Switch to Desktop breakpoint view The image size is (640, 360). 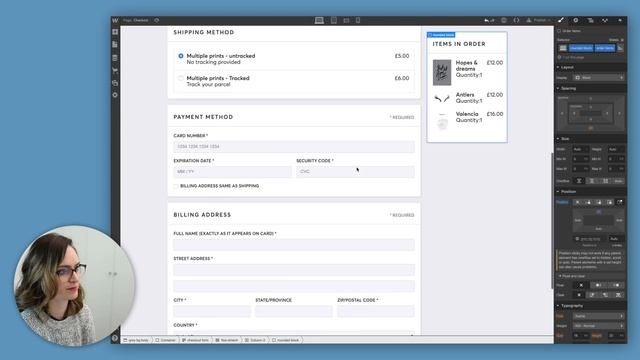pos(319,20)
